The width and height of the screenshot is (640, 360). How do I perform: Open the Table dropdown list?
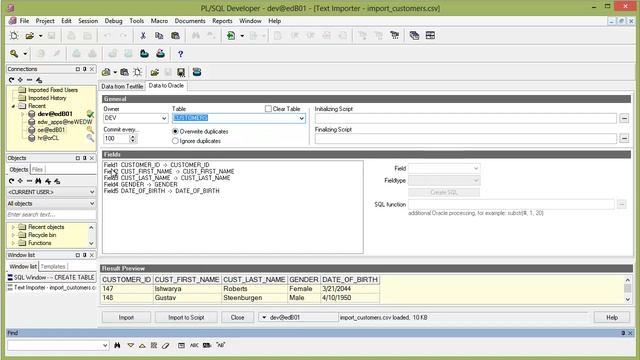tap(301, 118)
